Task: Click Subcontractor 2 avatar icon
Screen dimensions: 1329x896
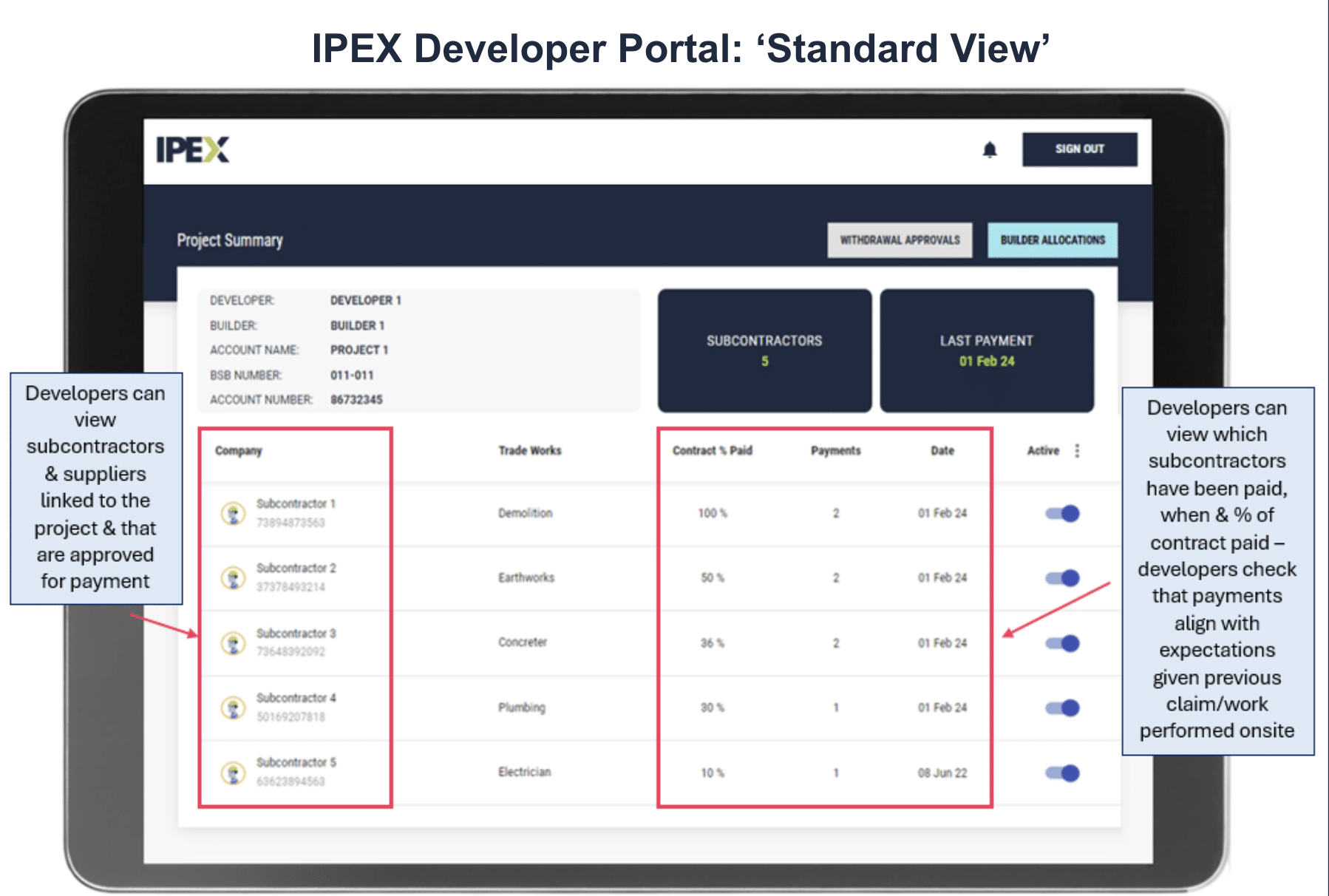Action: (x=234, y=577)
